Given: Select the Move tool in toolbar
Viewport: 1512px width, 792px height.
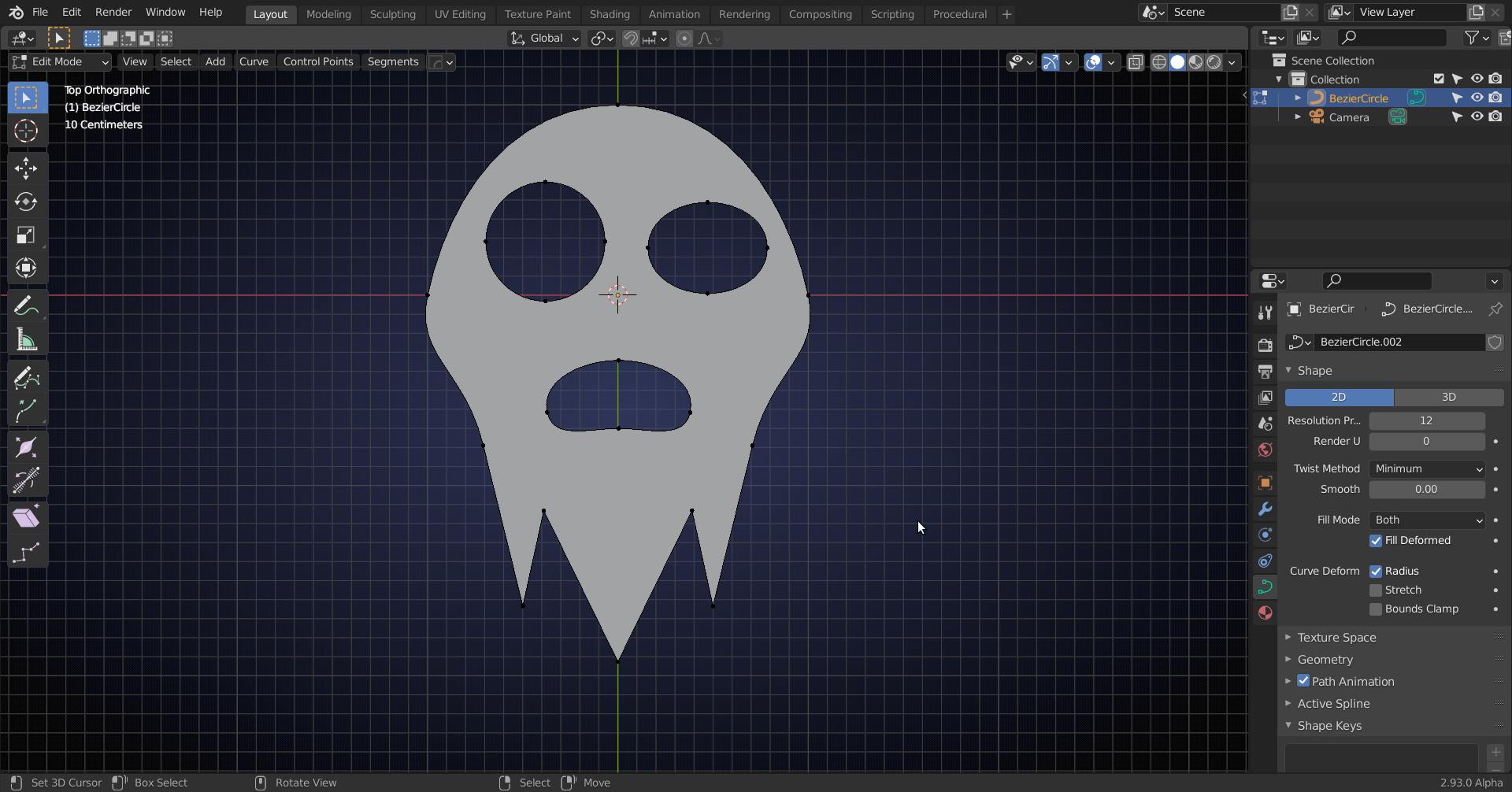Looking at the screenshot, I should [x=26, y=168].
